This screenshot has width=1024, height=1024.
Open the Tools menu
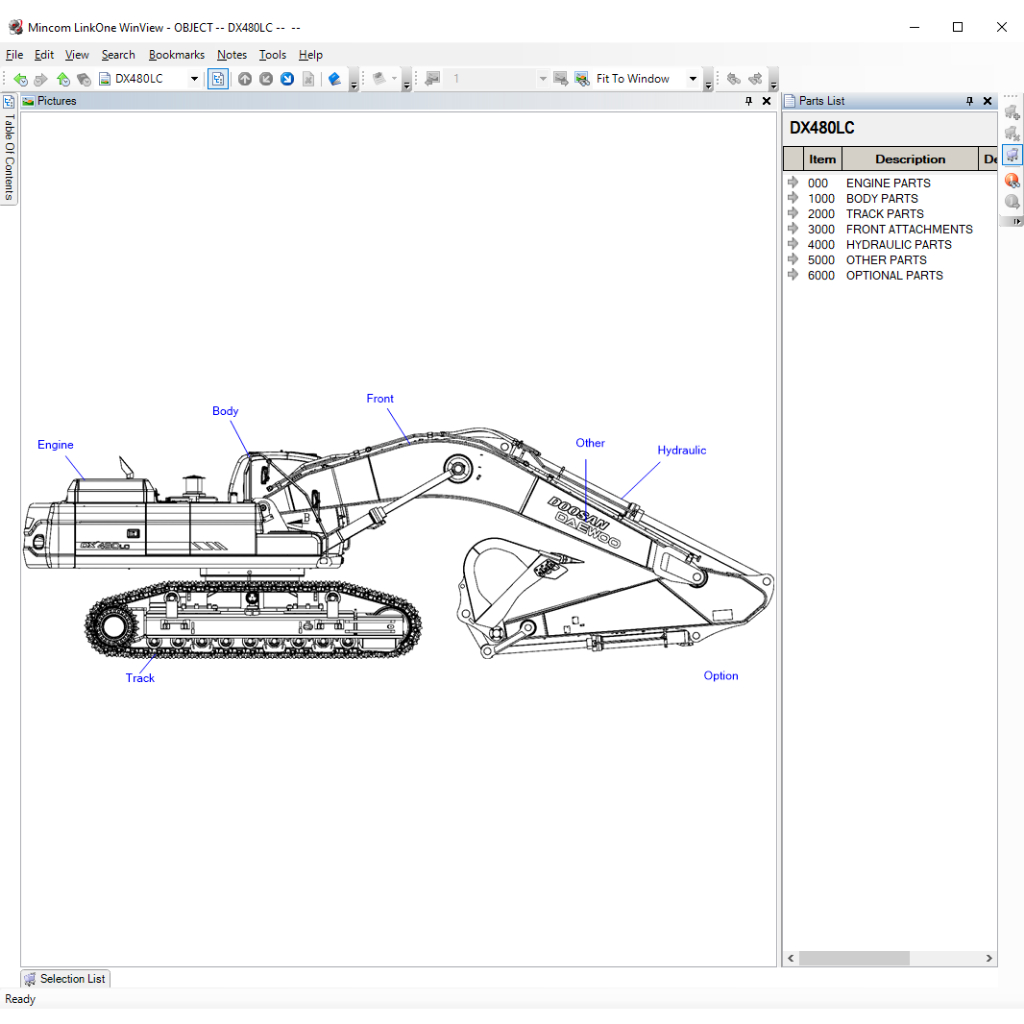pos(272,55)
